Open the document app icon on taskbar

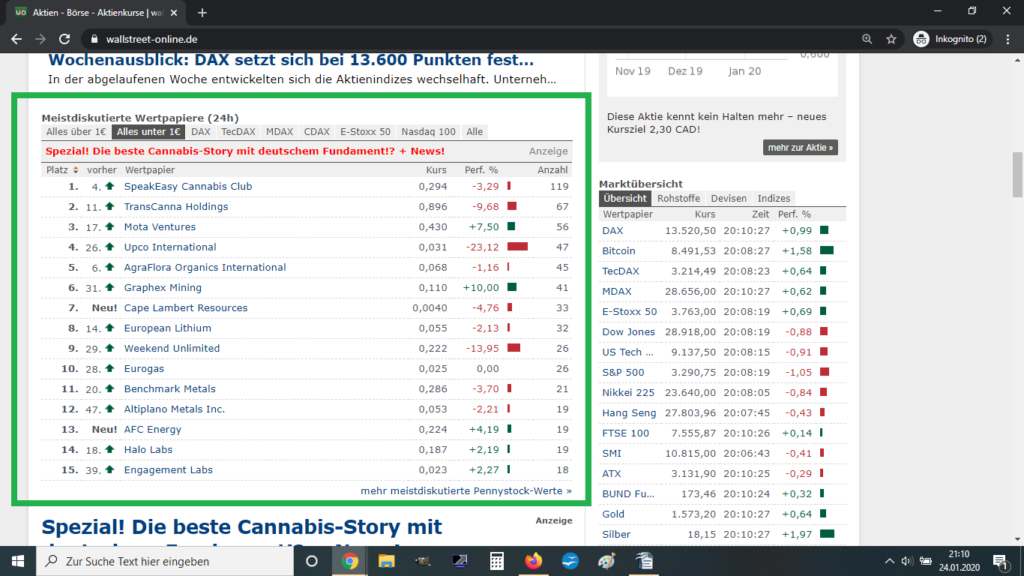point(644,561)
